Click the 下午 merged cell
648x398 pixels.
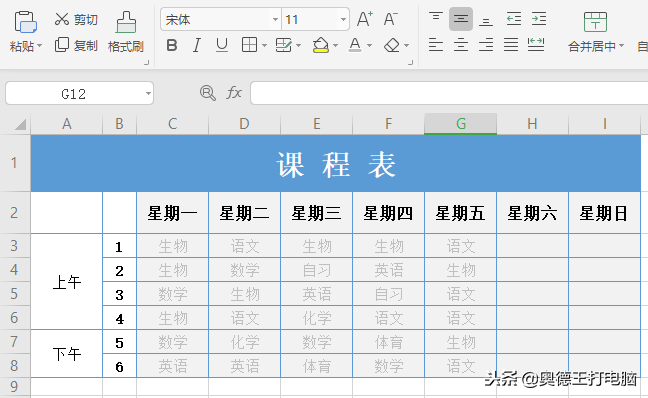67,354
